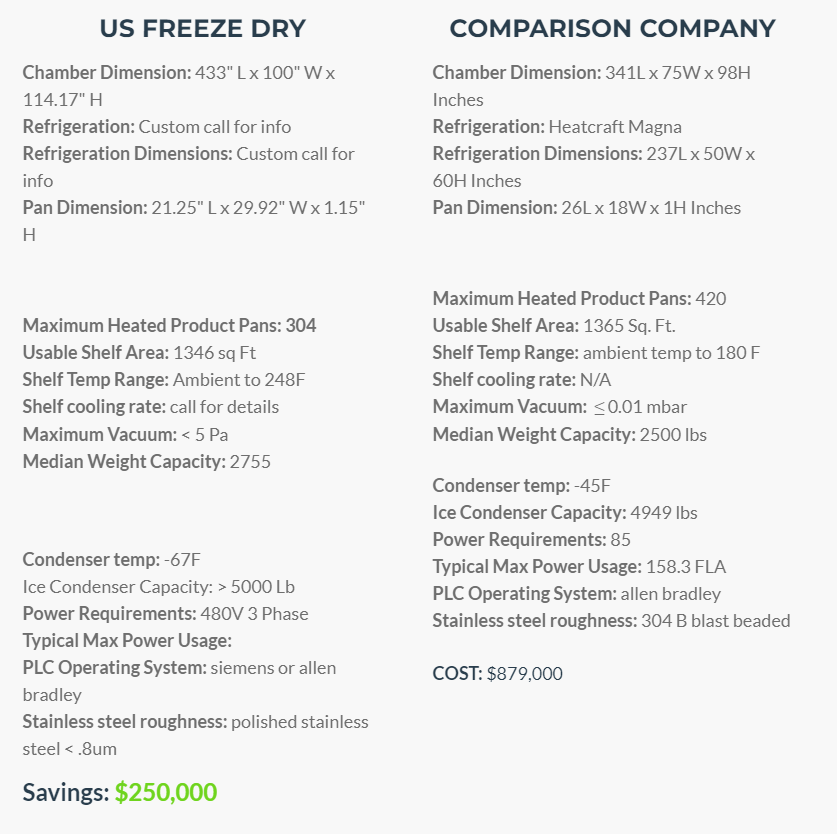Select Maximum Vacuum: < 5 Pa

[125, 434]
